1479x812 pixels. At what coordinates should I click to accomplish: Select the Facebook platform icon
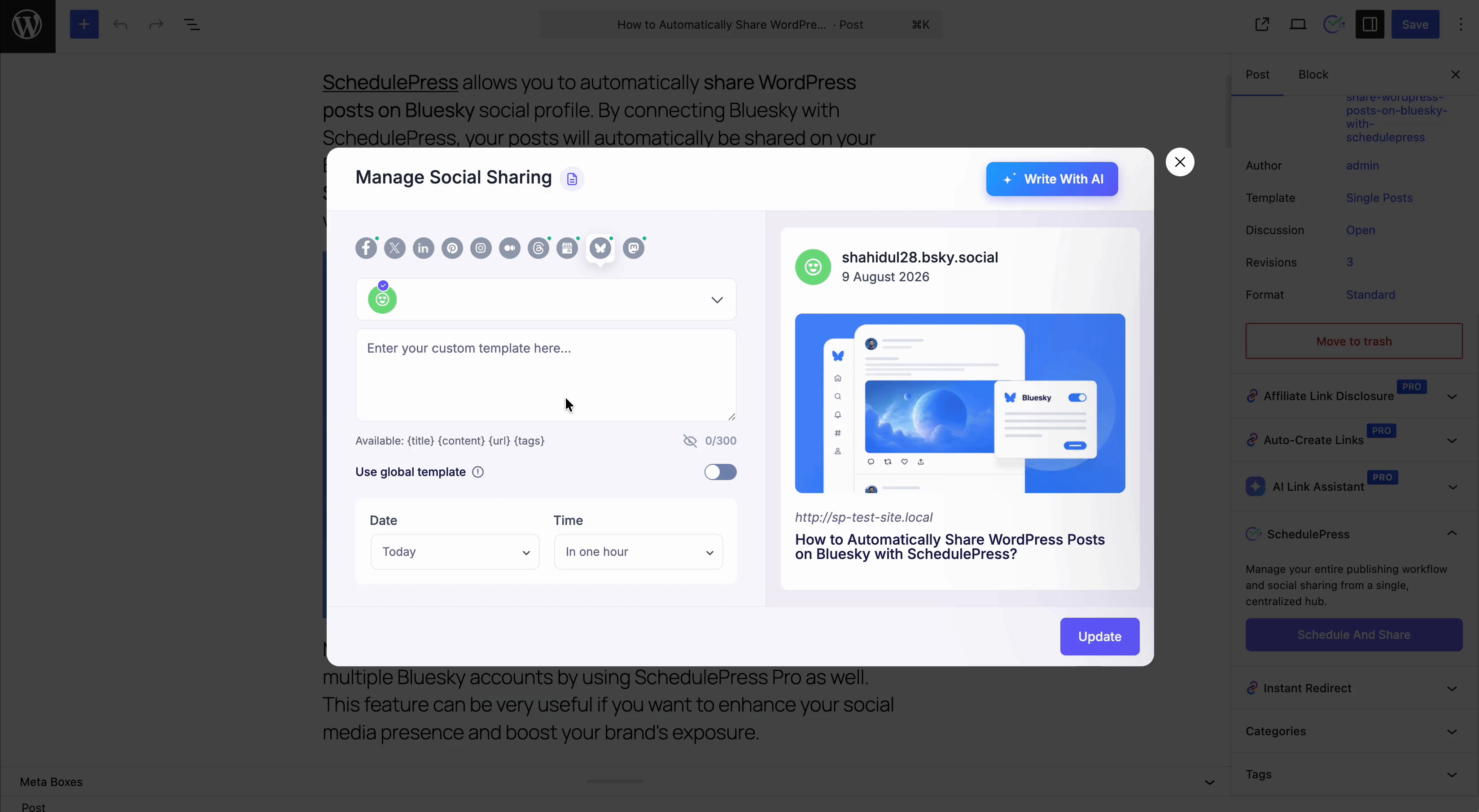click(x=366, y=248)
